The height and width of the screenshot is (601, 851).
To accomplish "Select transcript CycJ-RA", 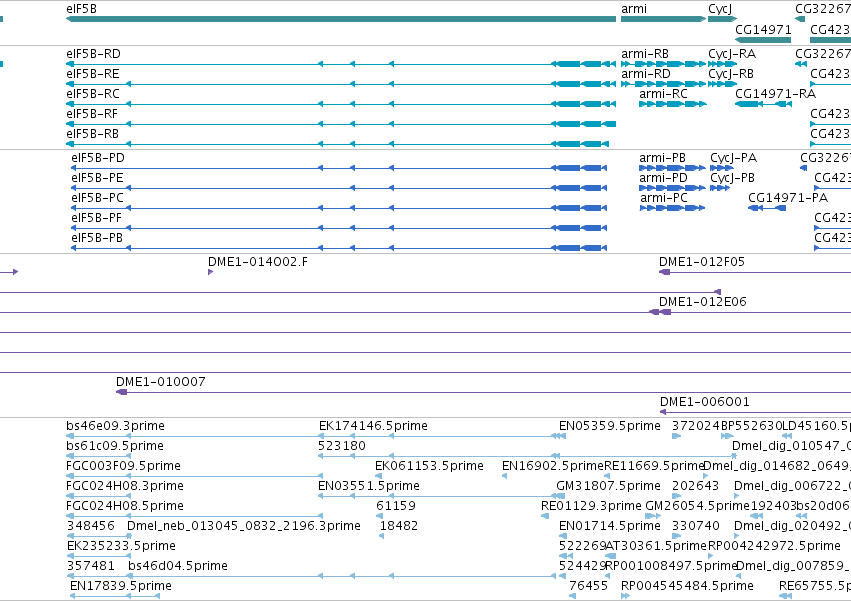I will click(732, 54).
